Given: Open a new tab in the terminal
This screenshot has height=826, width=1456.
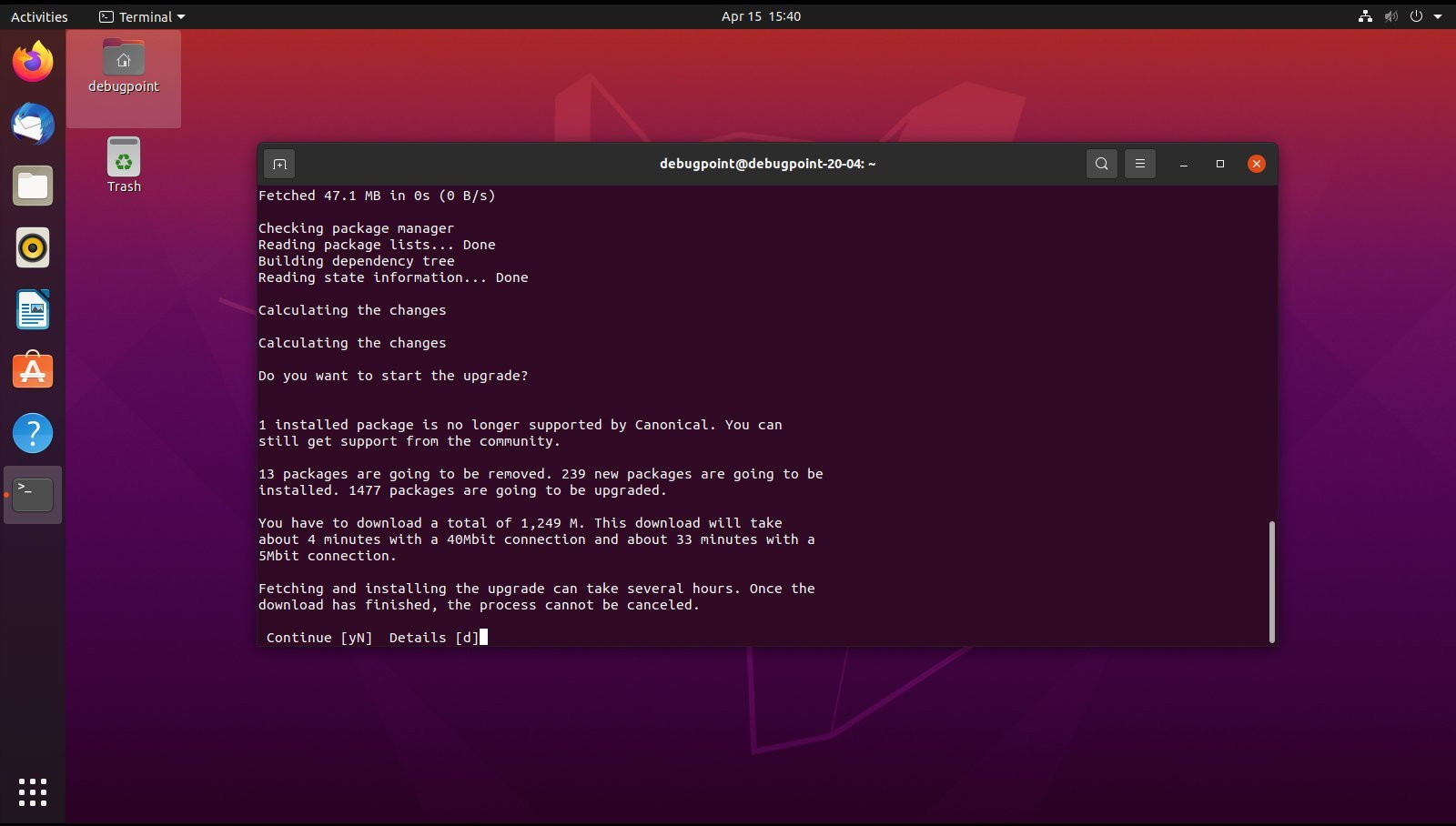Looking at the screenshot, I should (279, 164).
